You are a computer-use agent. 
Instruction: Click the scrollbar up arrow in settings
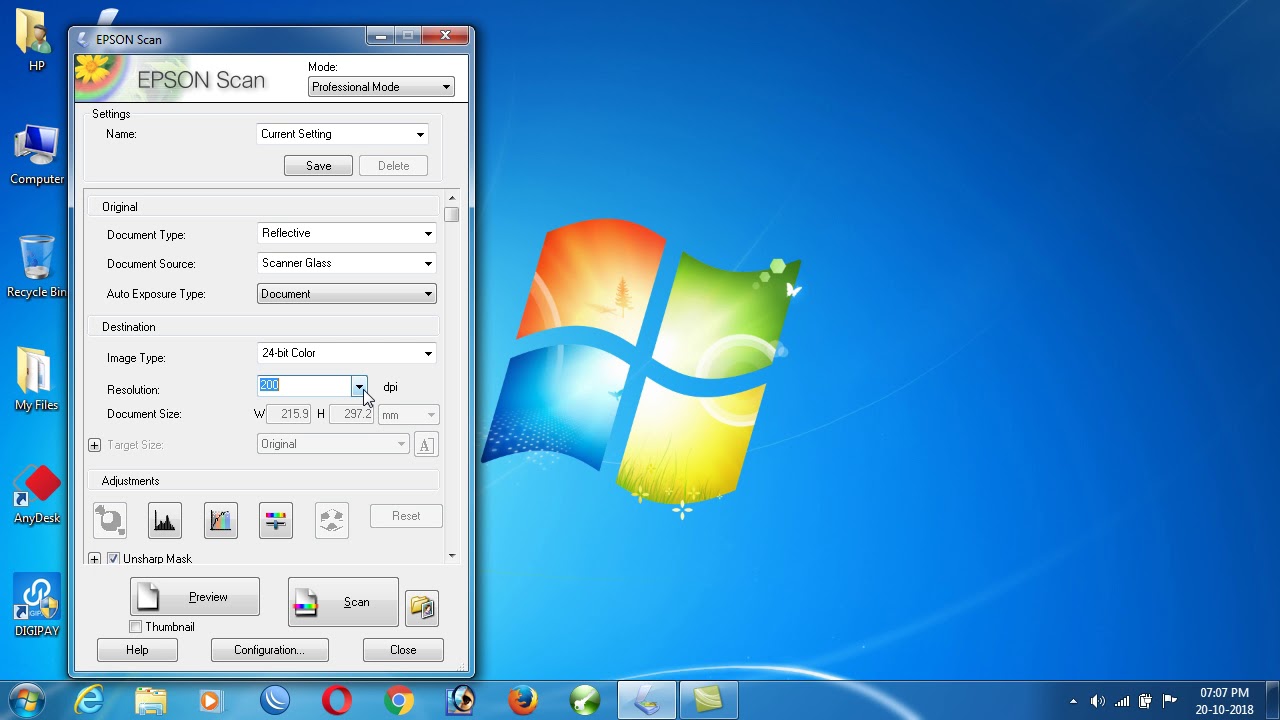tap(452, 198)
